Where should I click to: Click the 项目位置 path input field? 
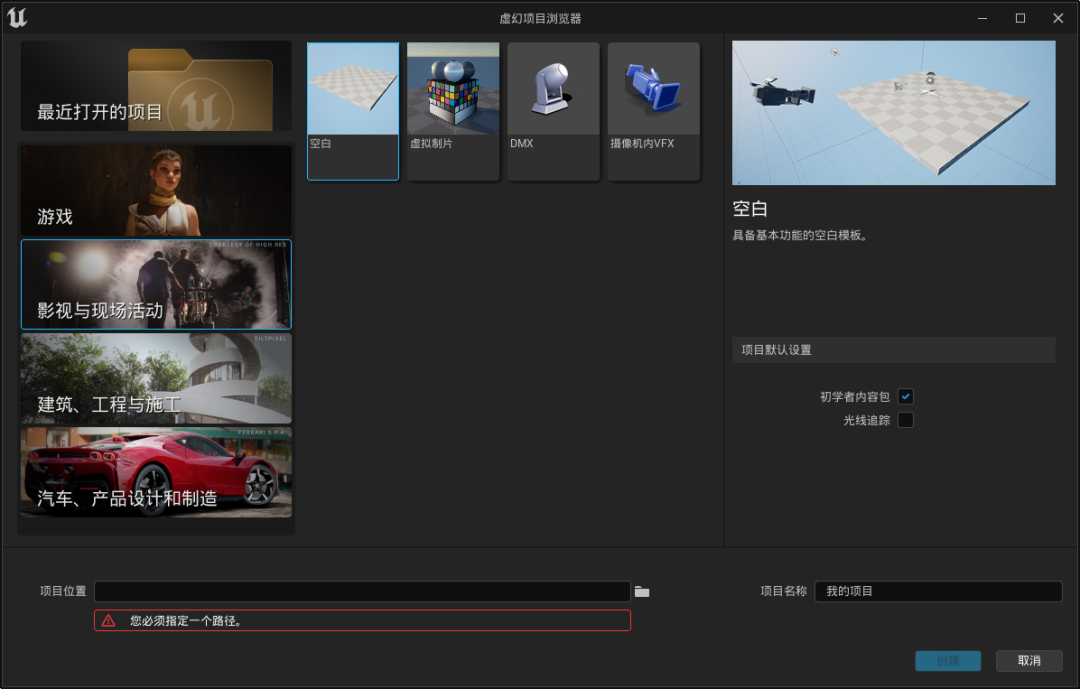362,591
